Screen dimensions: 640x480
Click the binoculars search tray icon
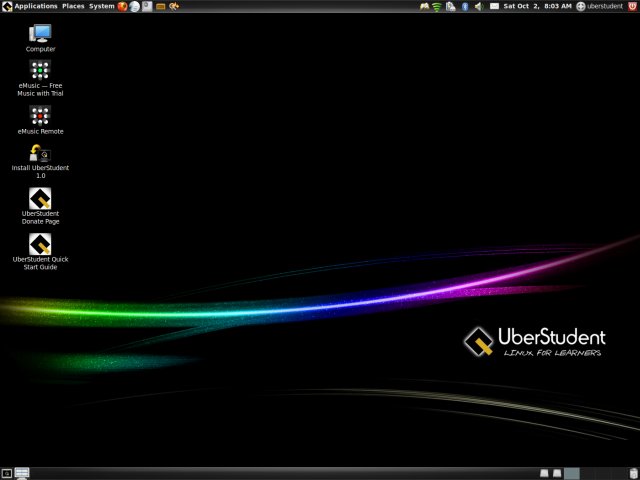pyautogui.click(x=424, y=6)
